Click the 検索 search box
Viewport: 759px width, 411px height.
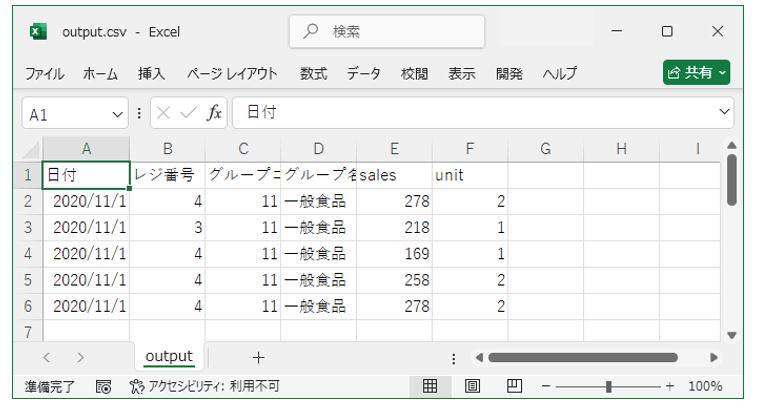[x=387, y=31]
